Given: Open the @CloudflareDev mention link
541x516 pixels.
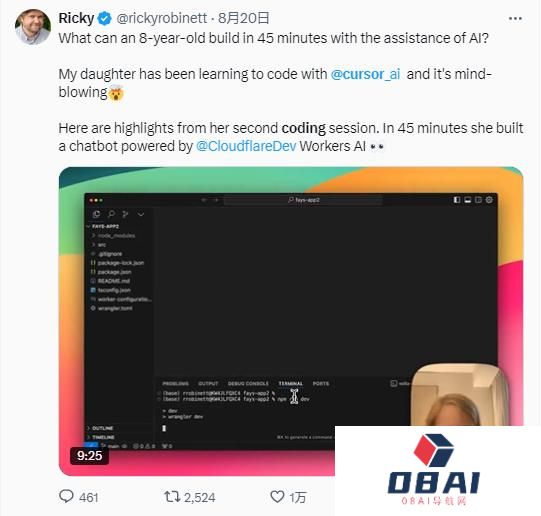Looking at the screenshot, I should coord(246,146).
